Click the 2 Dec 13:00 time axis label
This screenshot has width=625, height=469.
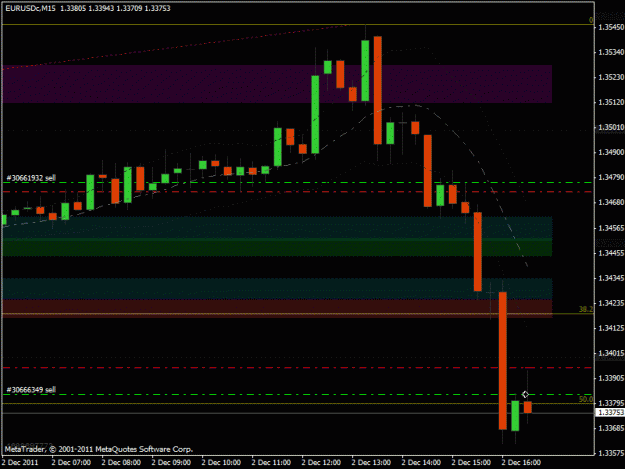click(x=371, y=463)
